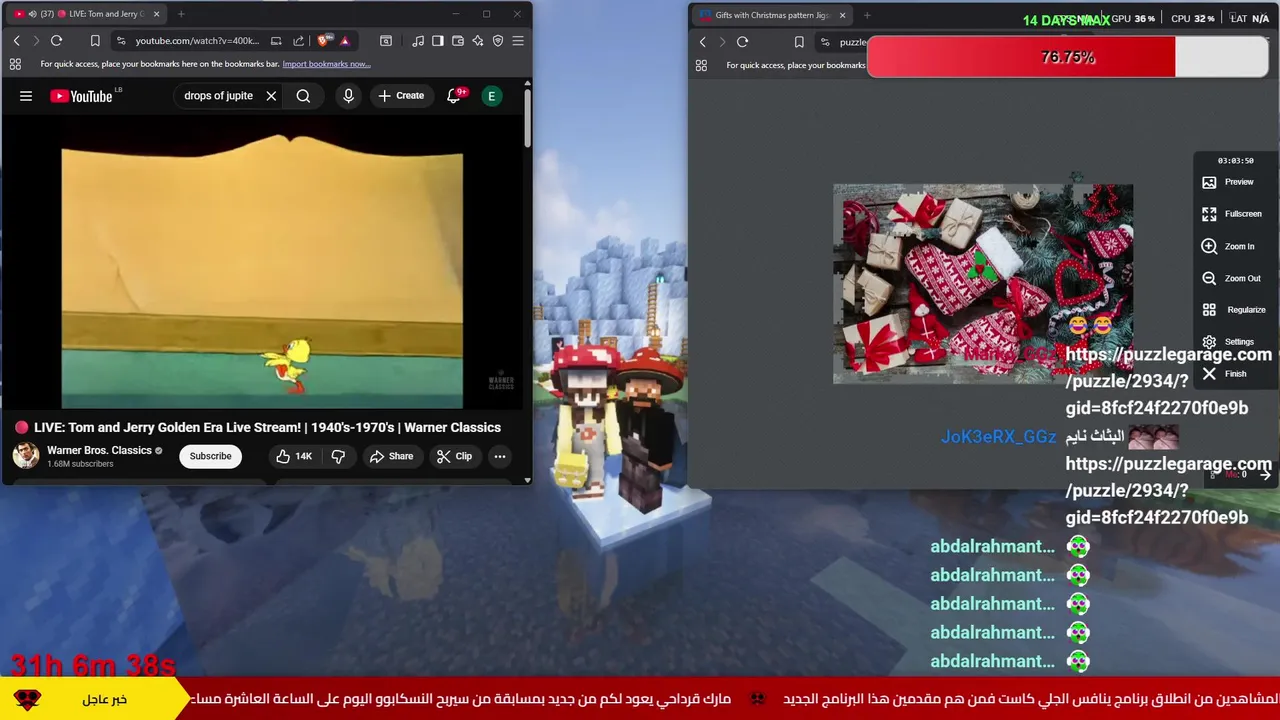Image resolution: width=1280 pixels, height=720 pixels.
Task: Open apps grid in puzzle window bookmarks bar
Action: (701, 65)
